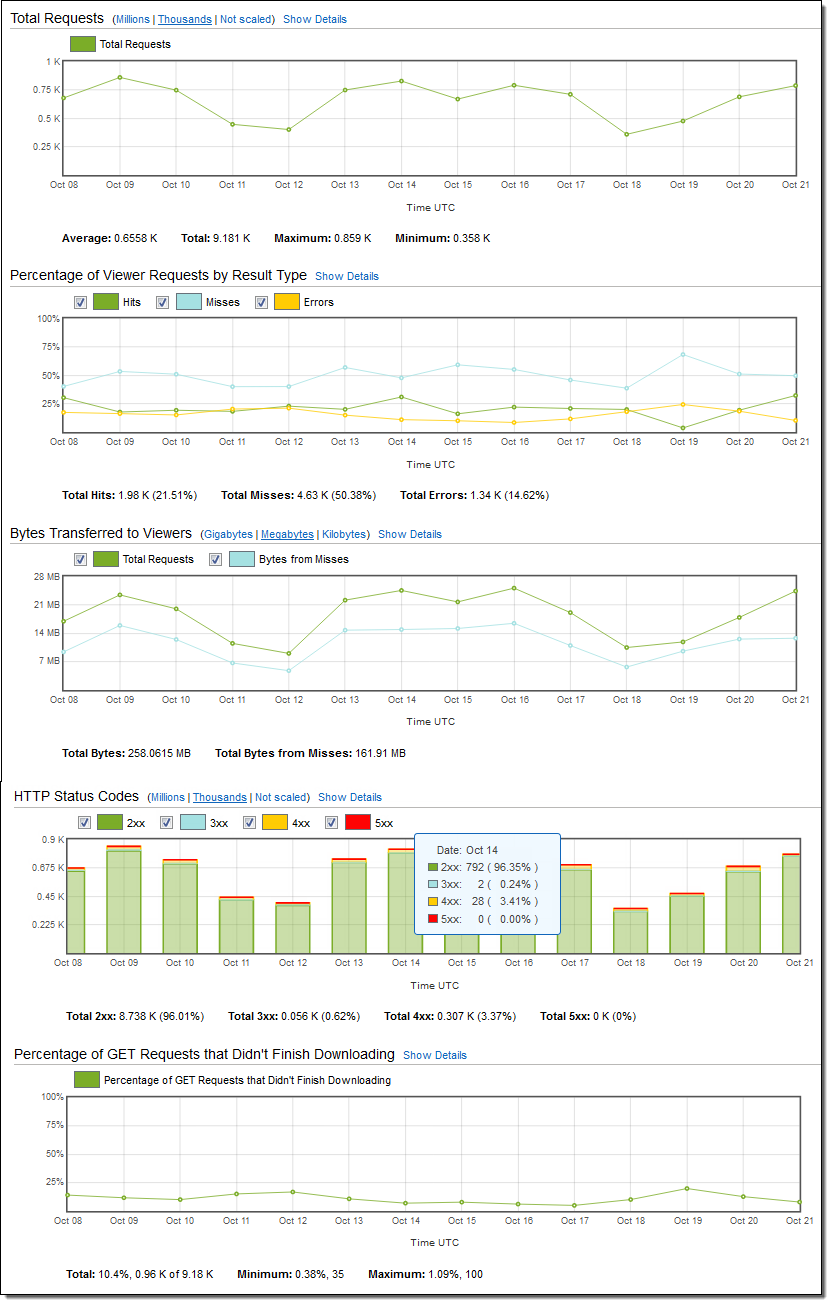Switch Bytes Transferred units to Kilobytes
The width and height of the screenshot is (833, 1306).
pos(345,534)
